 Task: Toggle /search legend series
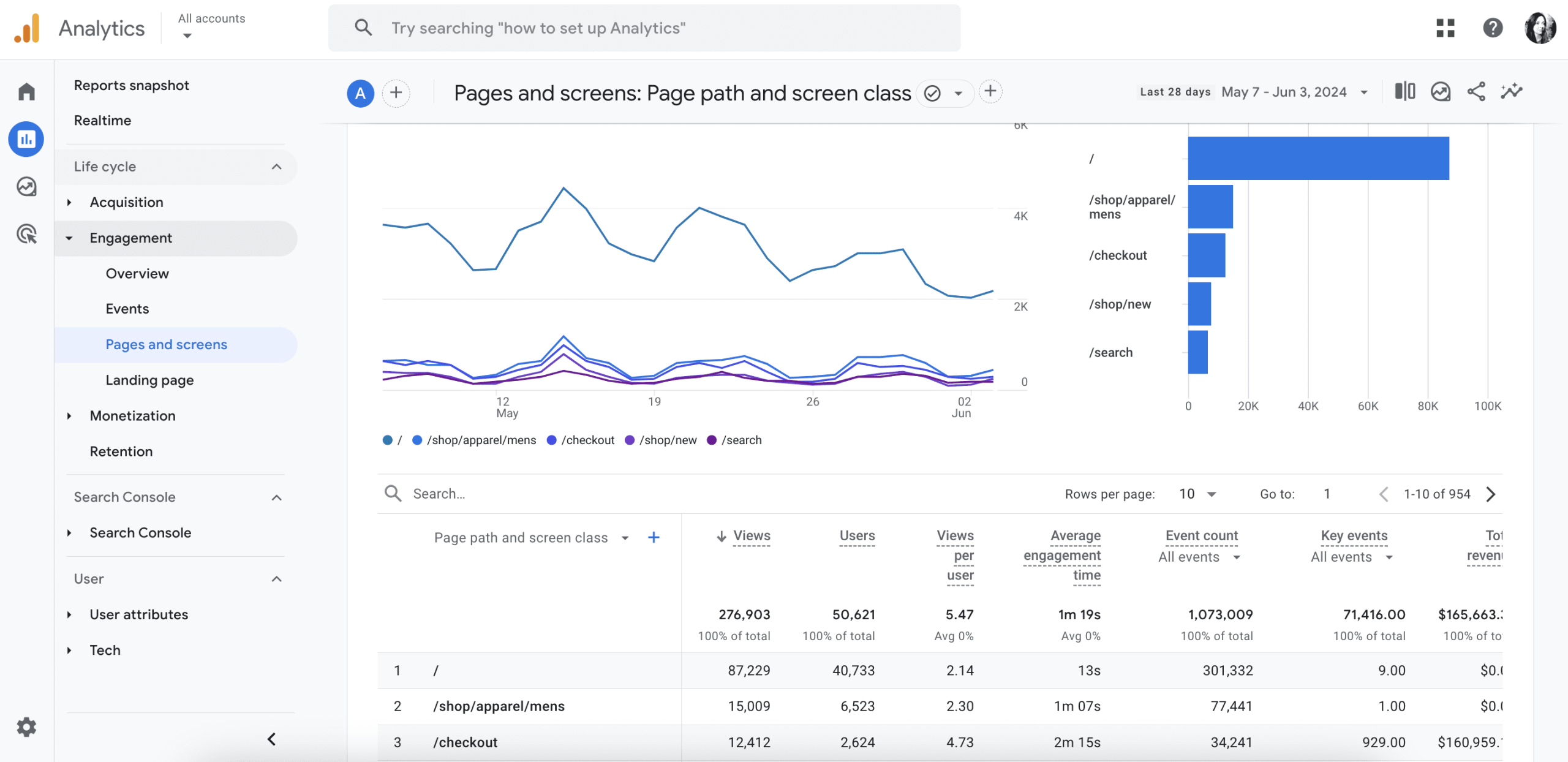click(734, 440)
